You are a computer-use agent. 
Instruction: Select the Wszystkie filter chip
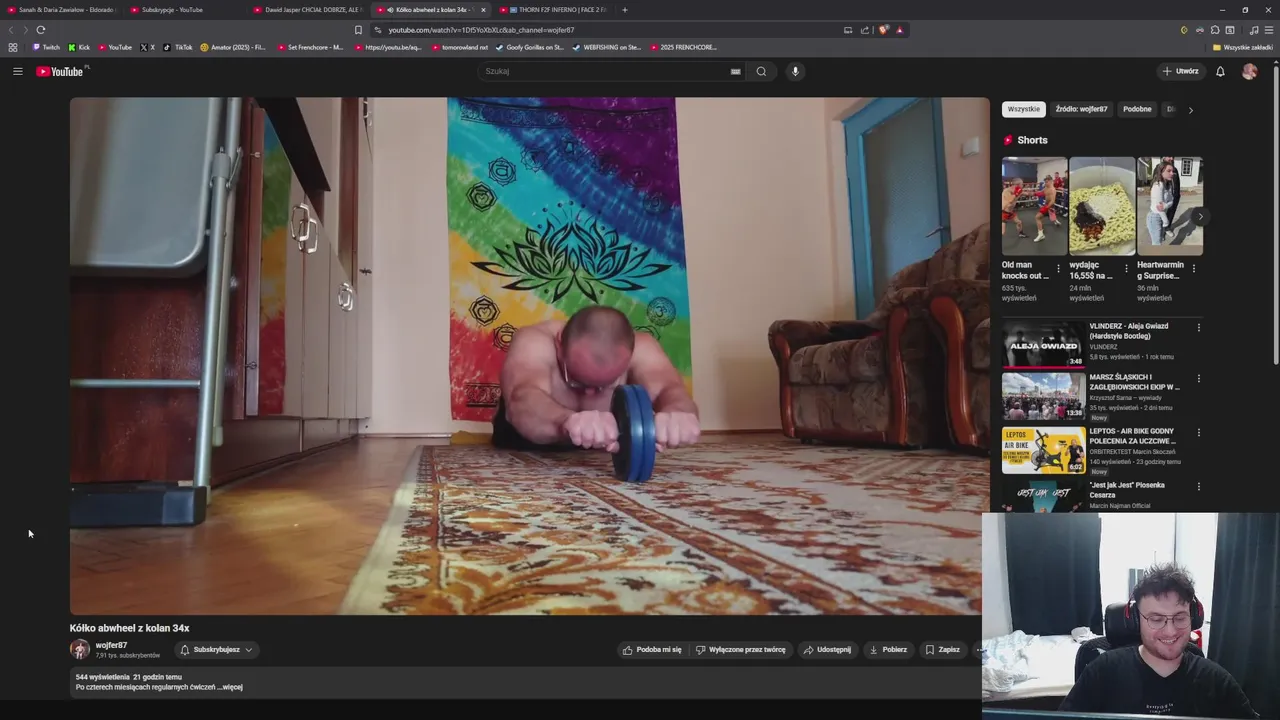[1024, 109]
